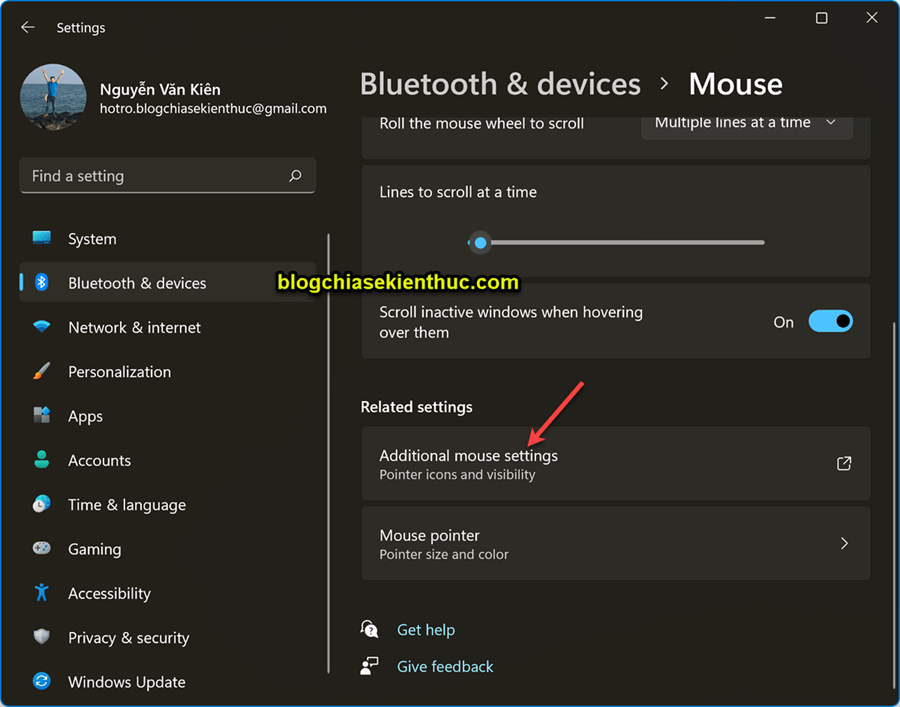900x707 pixels.
Task: Click the System monitor icon
Action: [x=41, y=238]
